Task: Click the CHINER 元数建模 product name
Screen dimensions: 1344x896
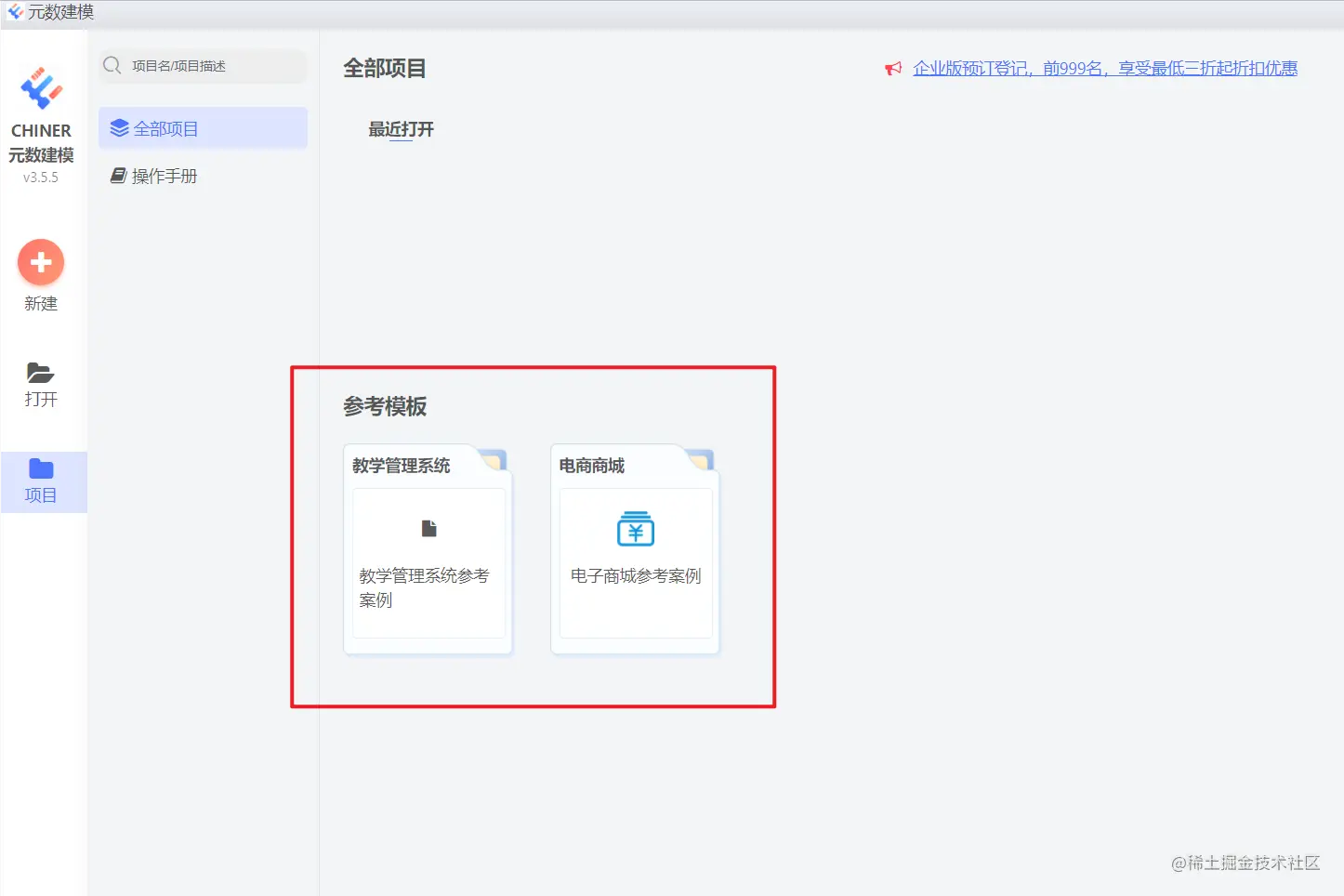Action: [41, 142]
